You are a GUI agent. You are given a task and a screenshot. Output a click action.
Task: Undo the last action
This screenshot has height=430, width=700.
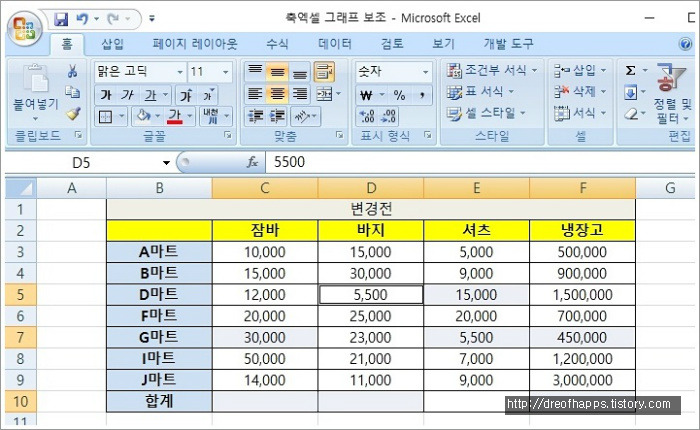(x=82, y=19)
